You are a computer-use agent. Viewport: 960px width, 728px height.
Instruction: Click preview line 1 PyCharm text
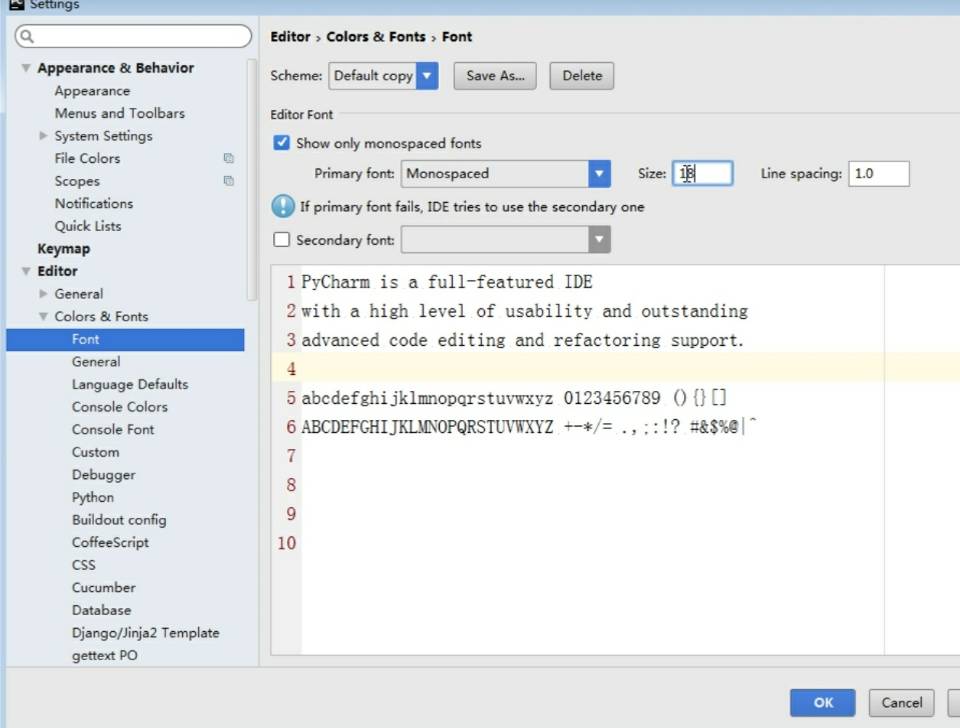click(447, 282)
